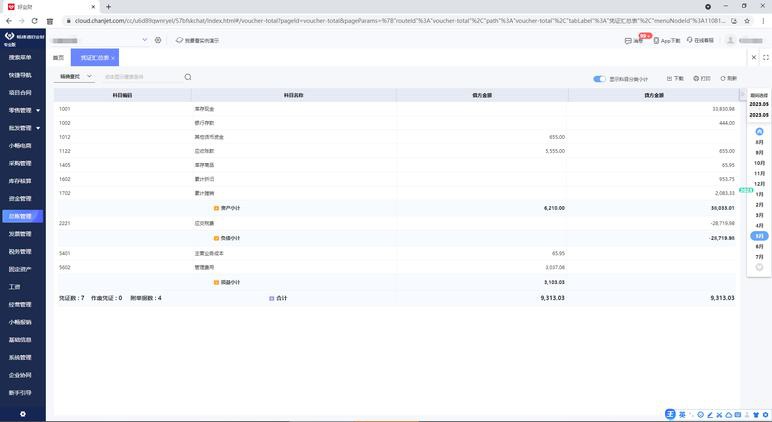Click the user avatar icon in the header
772x422 pixels.
tap(731, 40)
